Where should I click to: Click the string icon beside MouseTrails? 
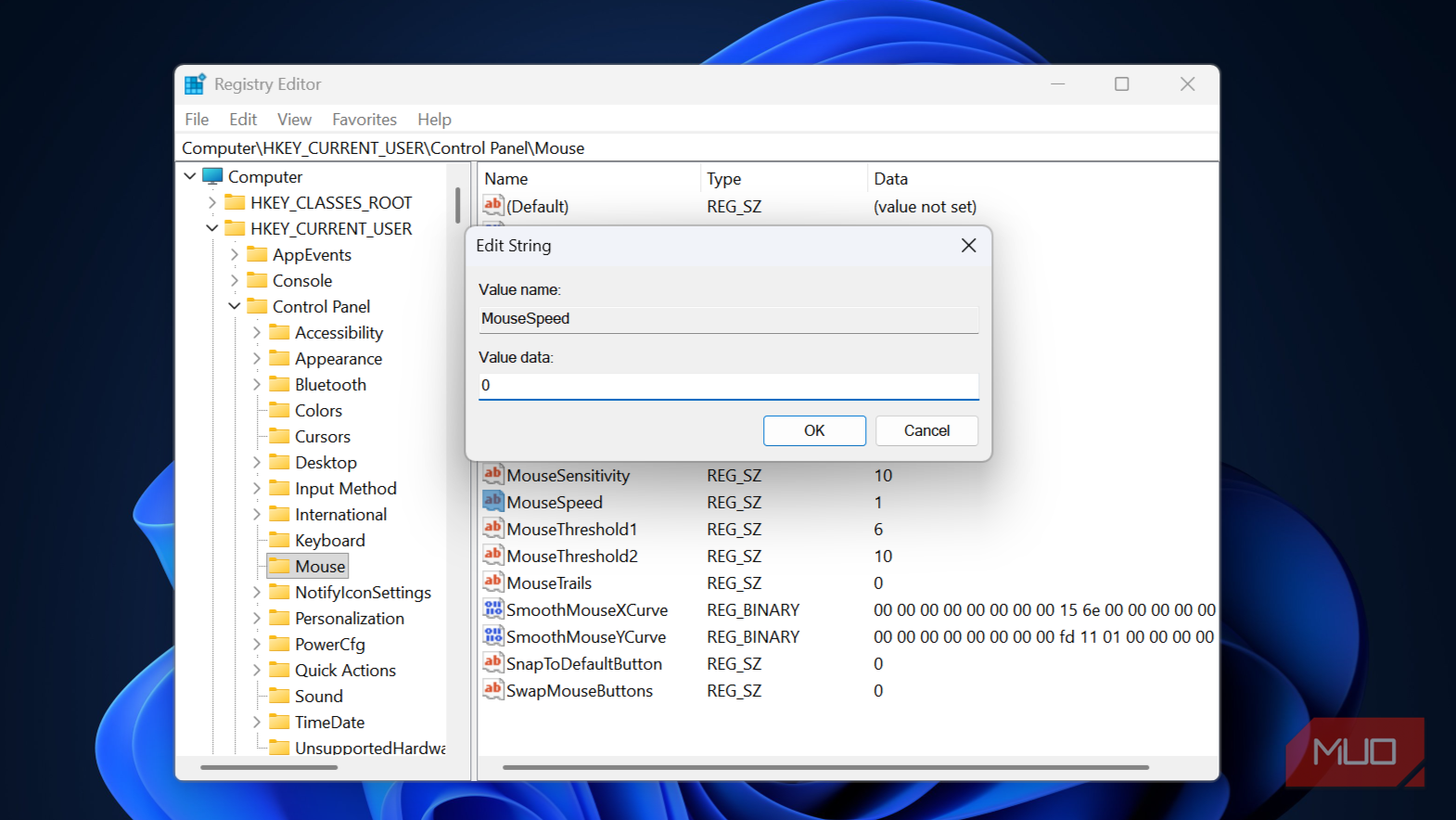[x=493, y=582]
